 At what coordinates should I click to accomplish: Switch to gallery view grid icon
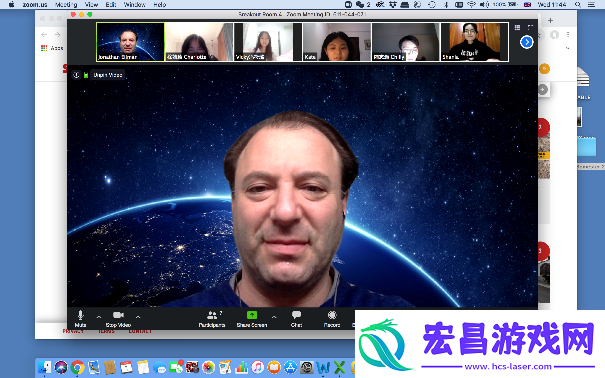pos(517,27)
